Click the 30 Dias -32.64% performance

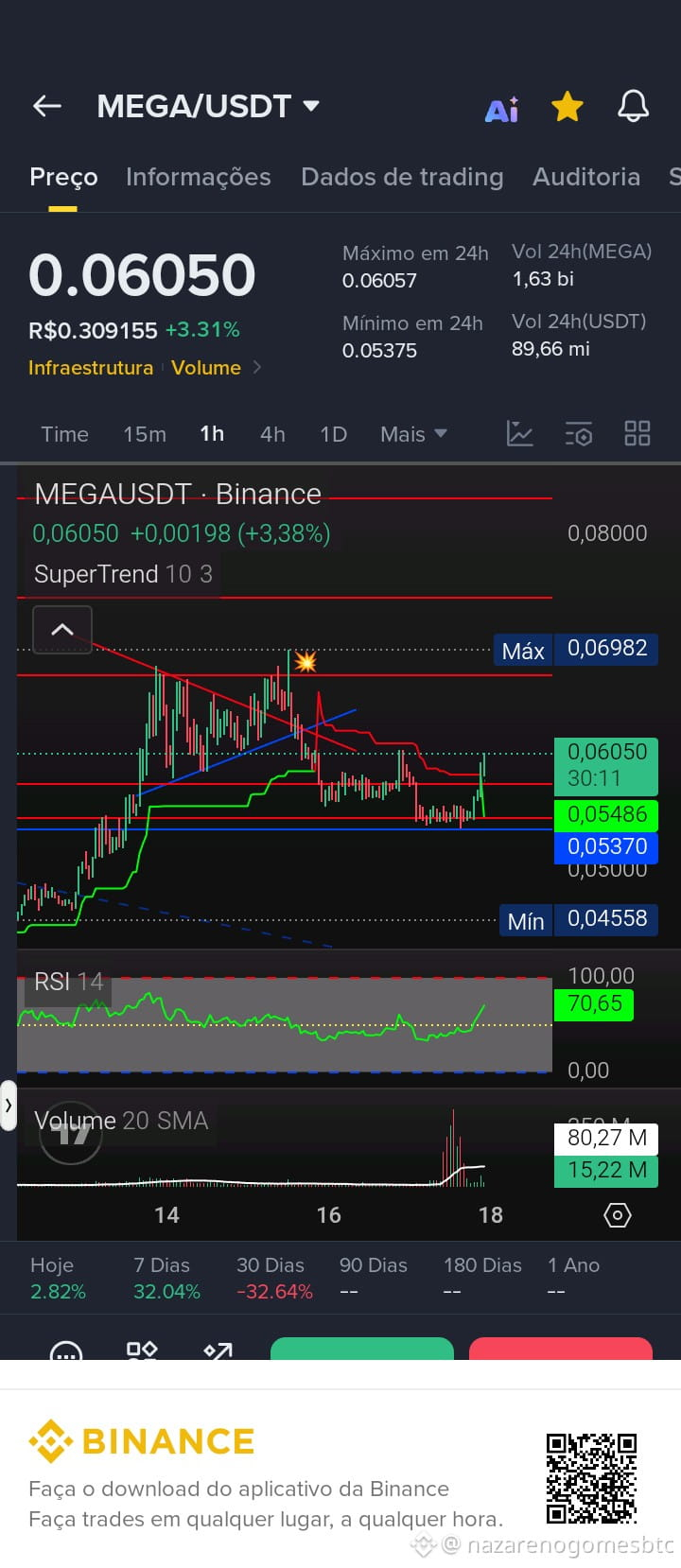tap(274, 1278)
